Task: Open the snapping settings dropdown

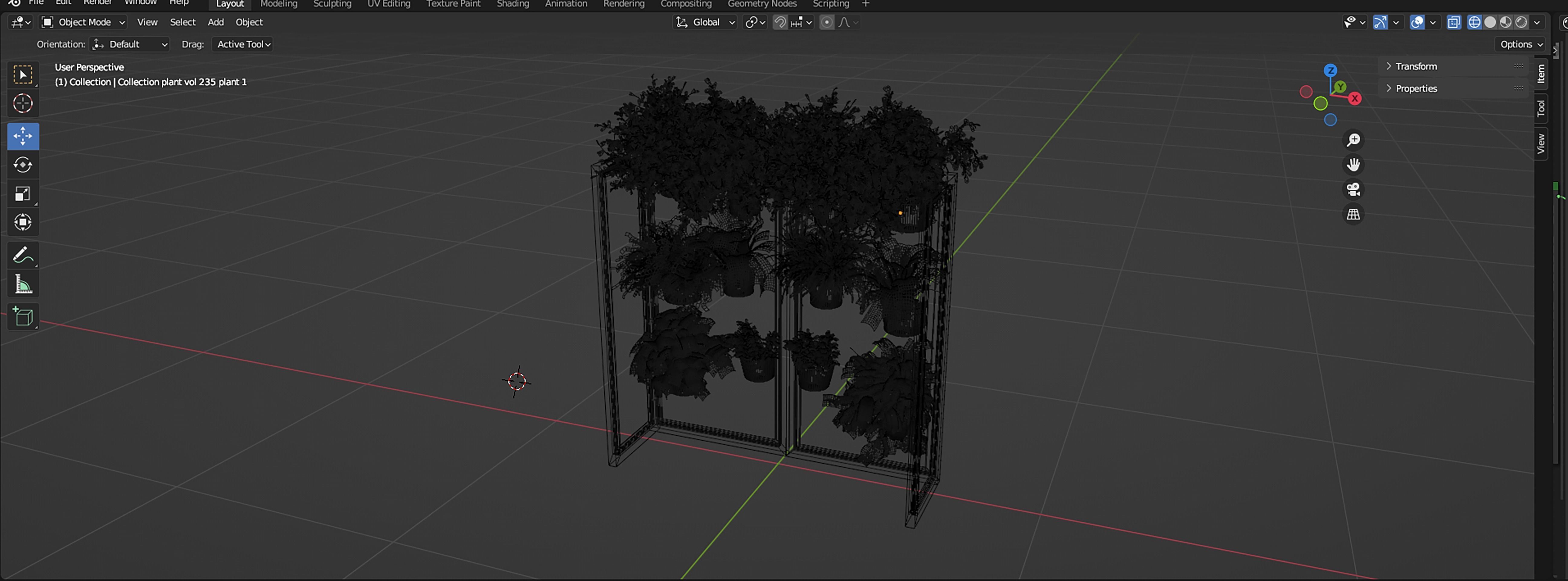Action: point(802,22)
